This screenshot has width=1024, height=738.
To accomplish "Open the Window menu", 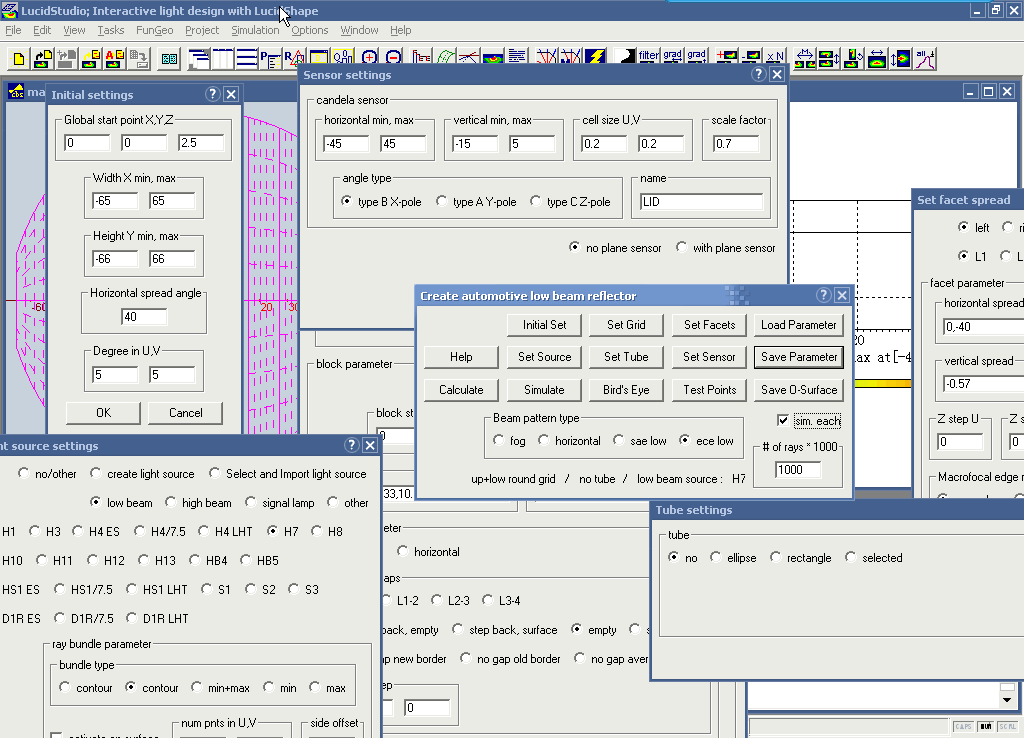I will [x=359, y=30].
